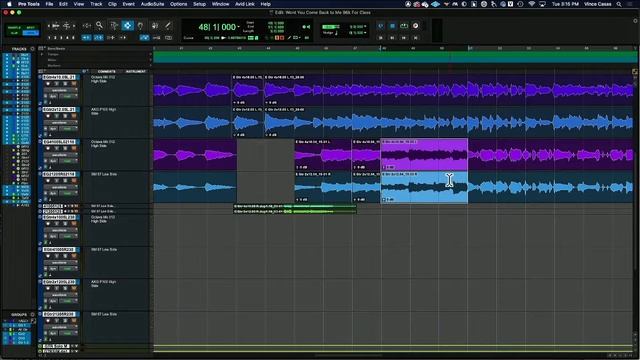
Task: Open the AudioSuite menu
Action: coord(152,4)
